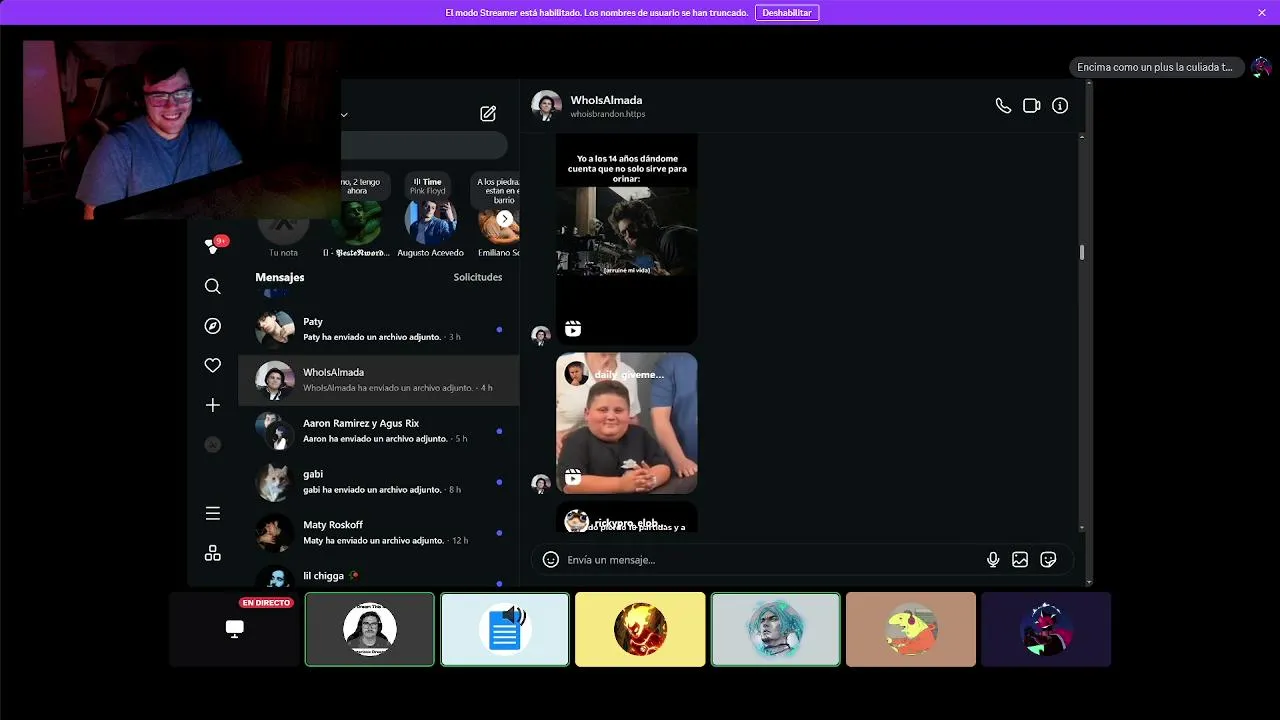Select the long-haired avatar call participant tile
Image resolution: width=1280 pixels, height=720 pixels.
(370, 629)
